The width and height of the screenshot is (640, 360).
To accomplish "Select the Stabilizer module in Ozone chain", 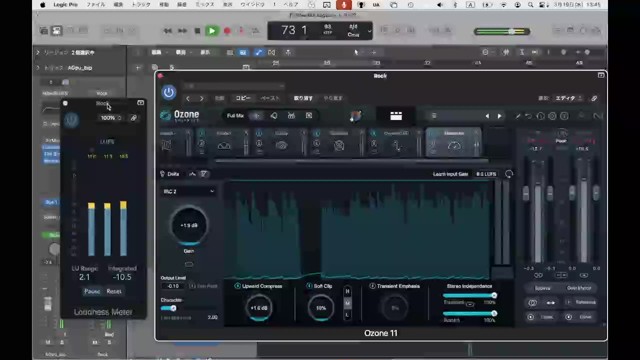I will pos(339,142).
